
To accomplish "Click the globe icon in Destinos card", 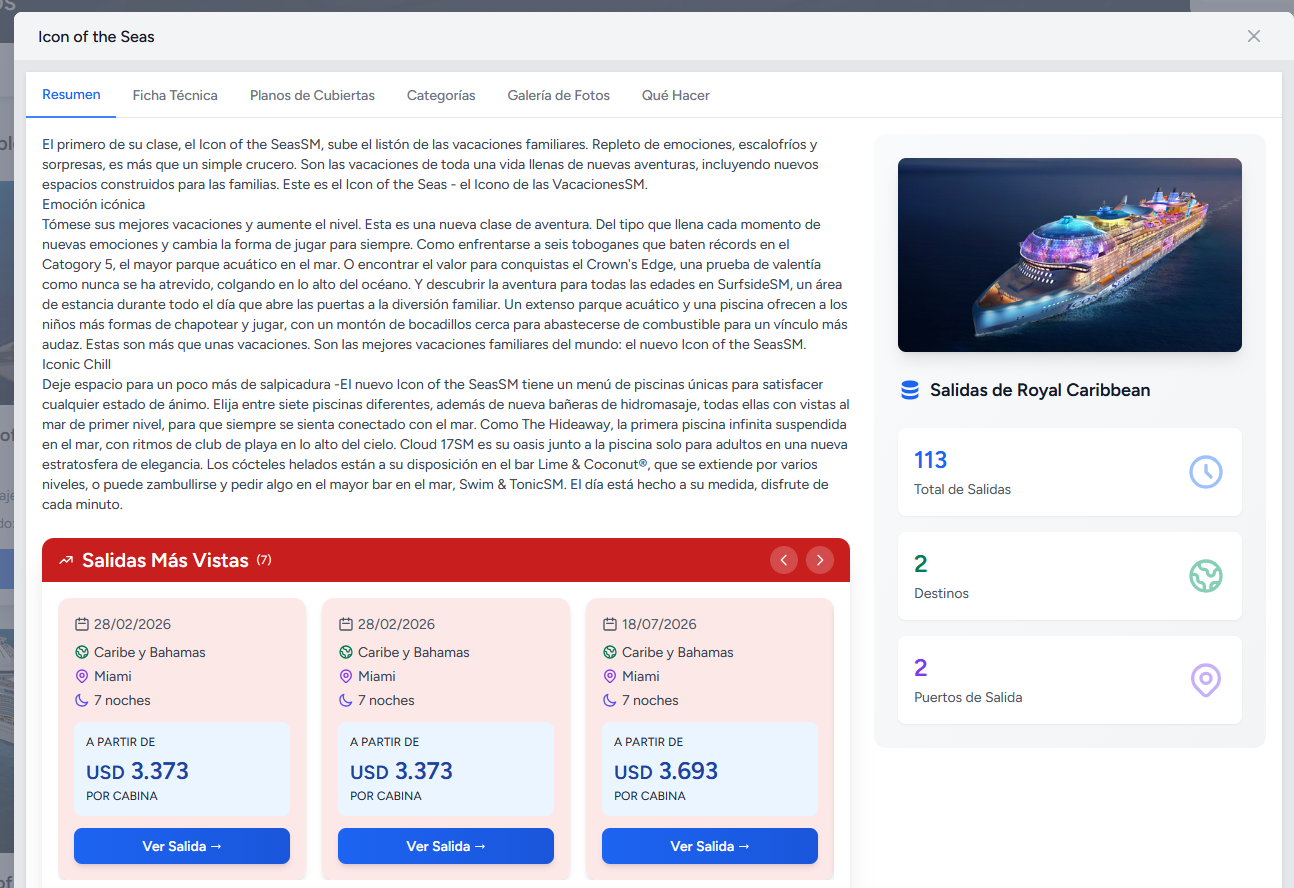I will (x=1205, y=576).
